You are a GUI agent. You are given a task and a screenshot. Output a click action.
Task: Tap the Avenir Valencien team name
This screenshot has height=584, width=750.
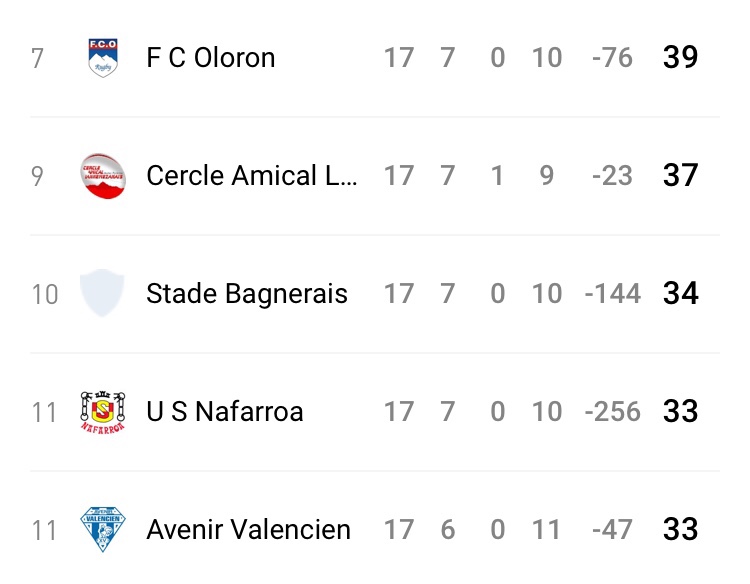pyautogui.click(x=248, y=530)
